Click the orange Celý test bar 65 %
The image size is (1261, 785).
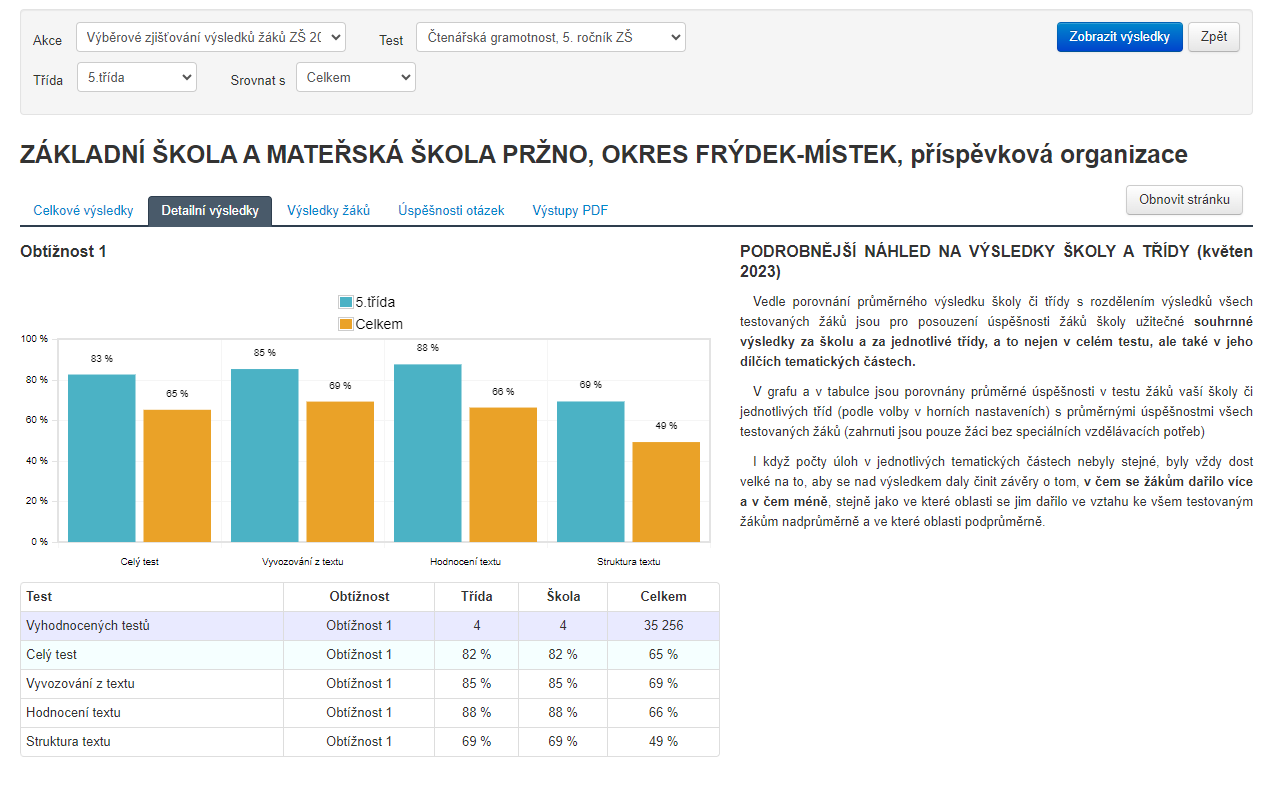[x=177, y=476]
